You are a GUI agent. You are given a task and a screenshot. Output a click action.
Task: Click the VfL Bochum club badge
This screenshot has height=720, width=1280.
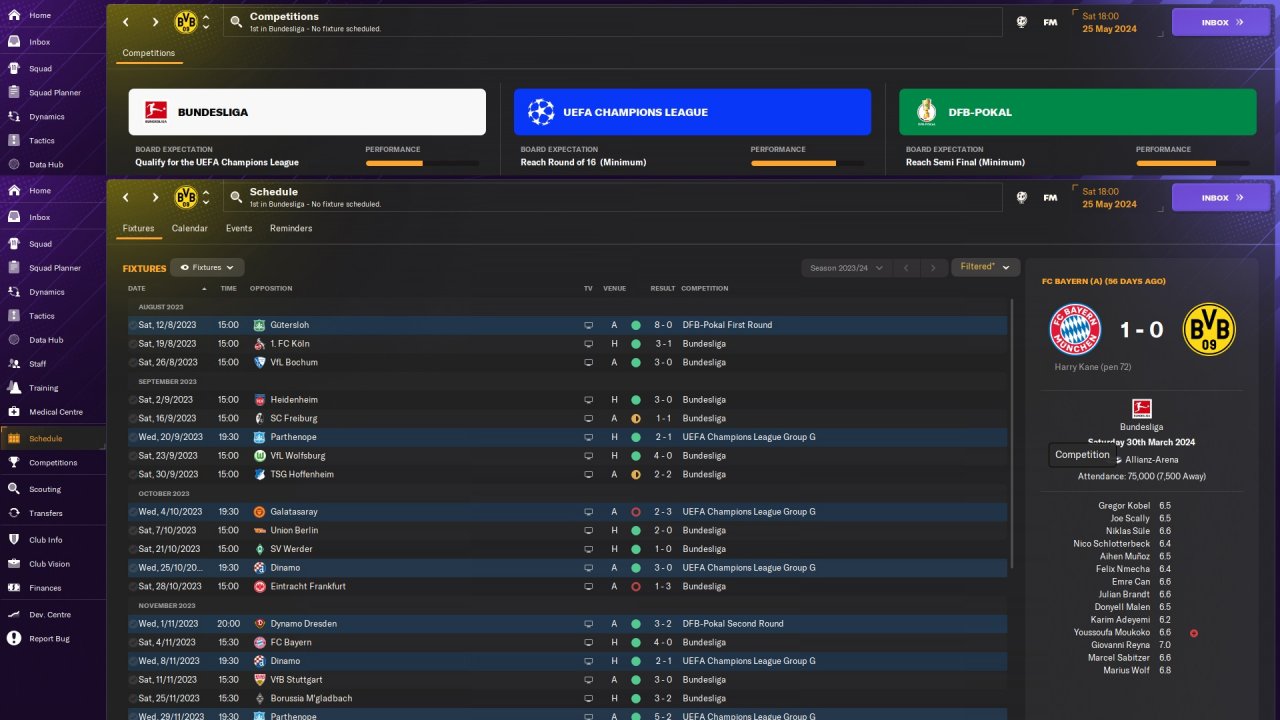(x=259, y=362)
